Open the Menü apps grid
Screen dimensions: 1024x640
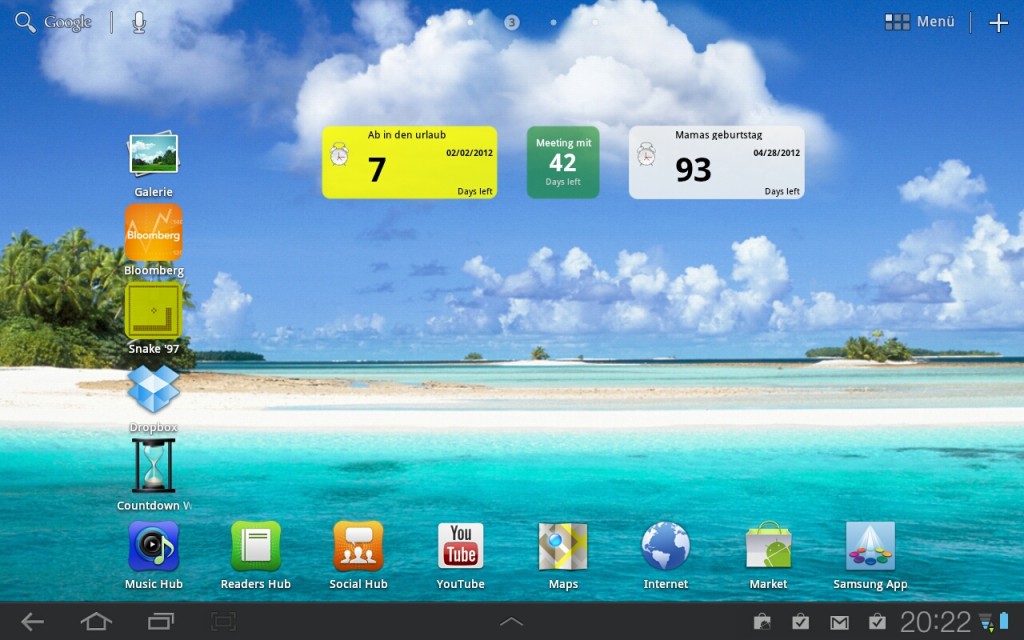[920, 22]
